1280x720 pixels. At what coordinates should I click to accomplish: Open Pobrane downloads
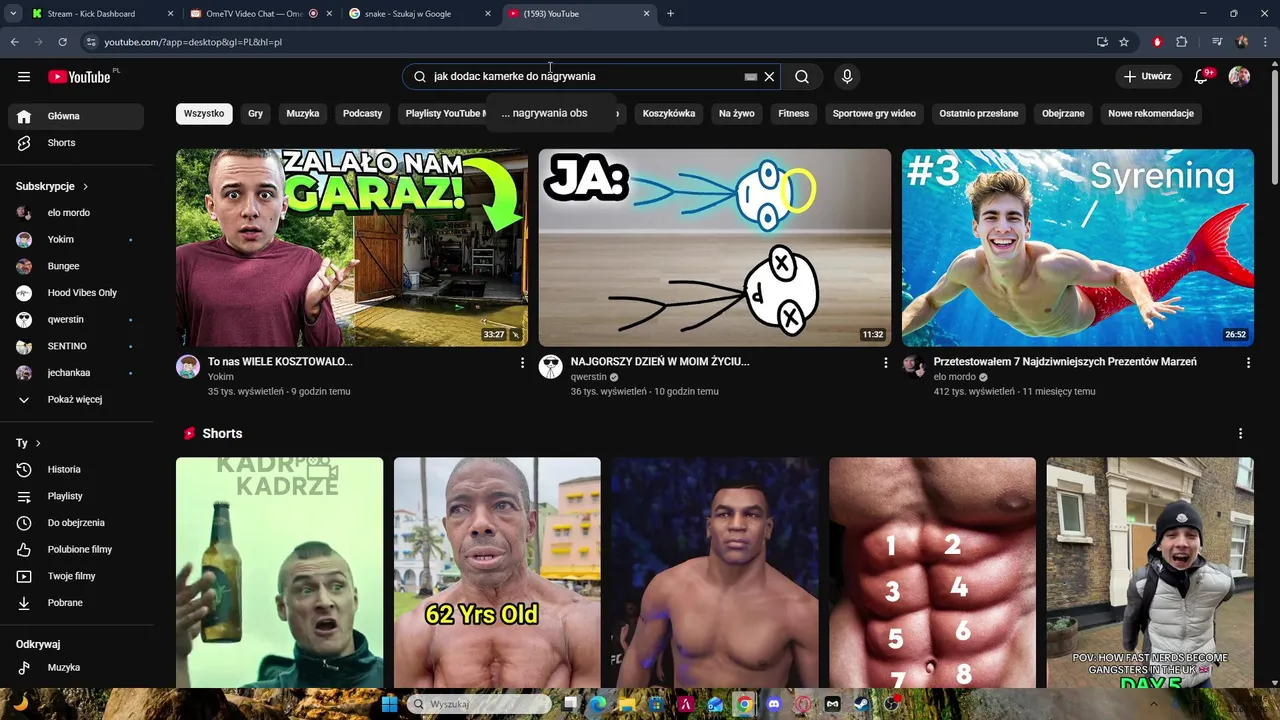tap(76, 603)
